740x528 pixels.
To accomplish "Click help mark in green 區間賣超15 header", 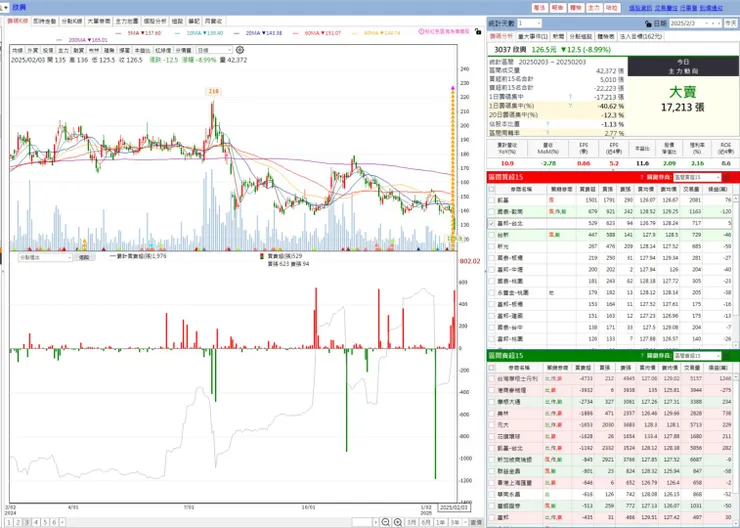I will tap(641, 356).
